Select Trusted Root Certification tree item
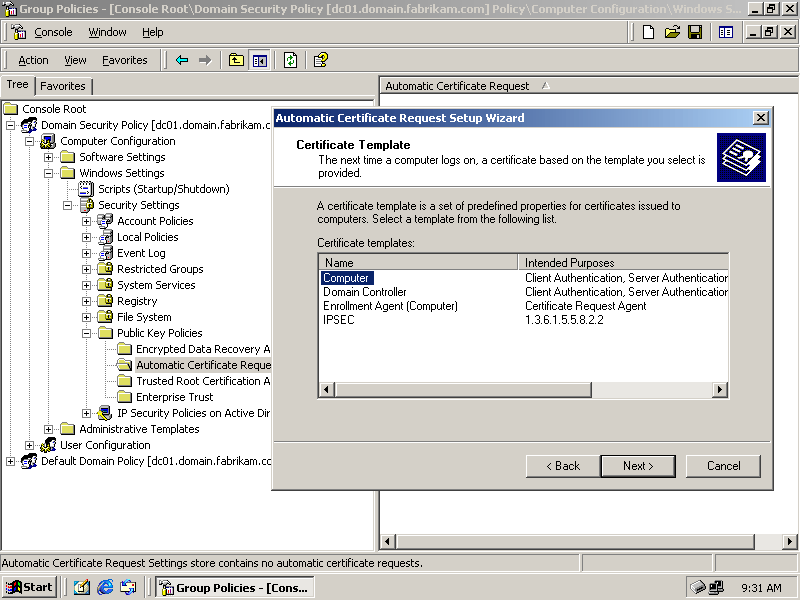Viewport: 800px width, 600px height. tap(203, 381)
